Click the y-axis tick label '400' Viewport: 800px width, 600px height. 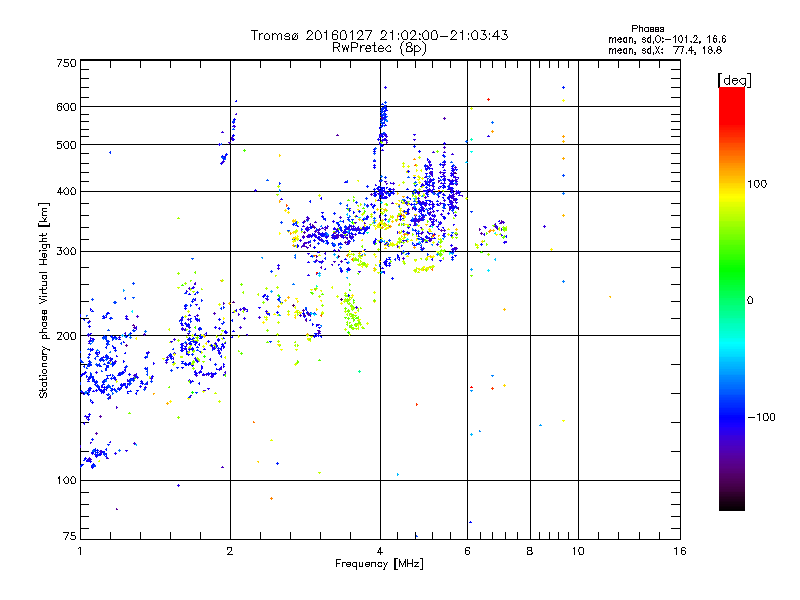coord(66,192)
